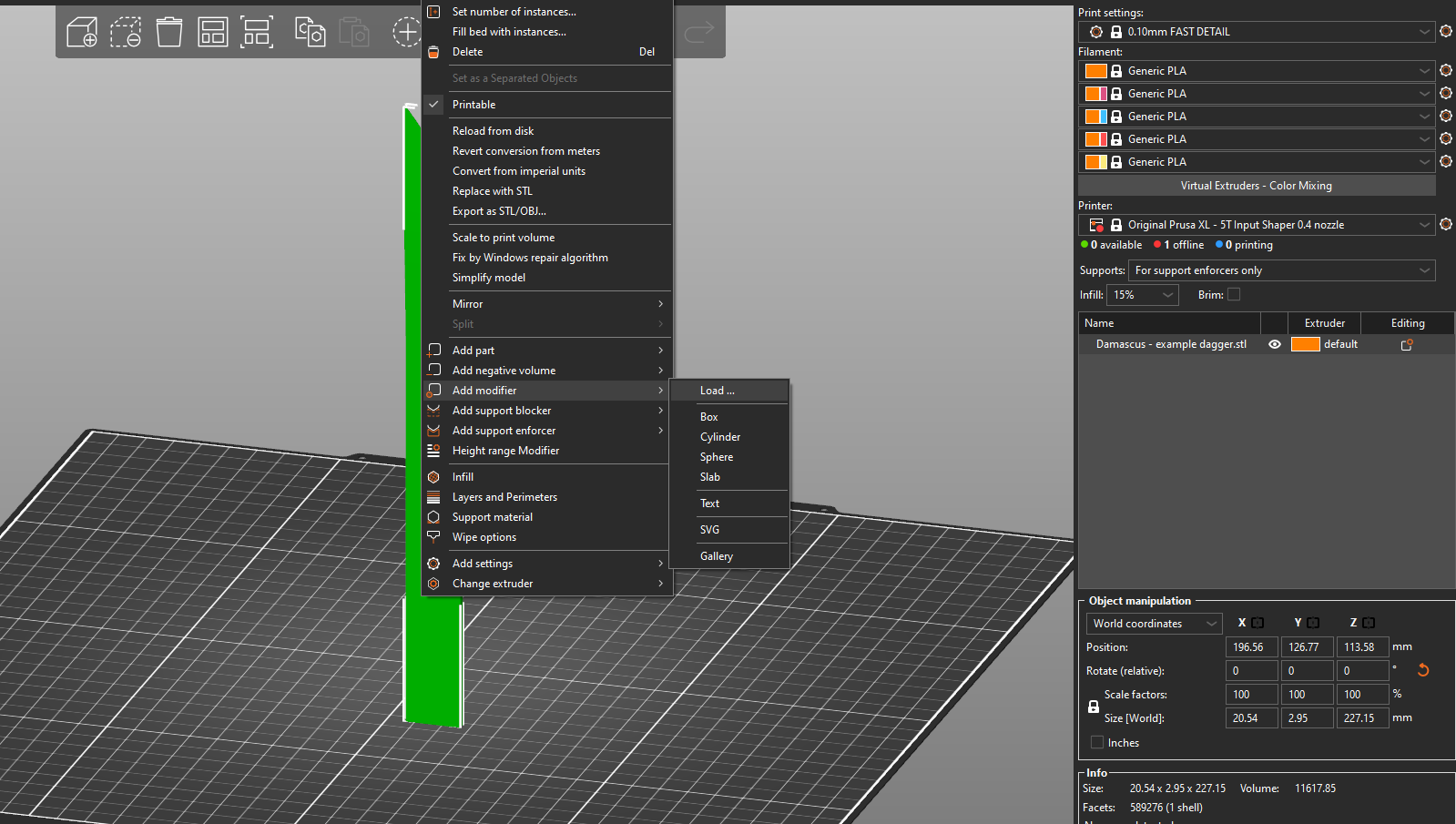Click the editing icon for Damascus dagger row
1456x824 pixels.
[1407, 344]
